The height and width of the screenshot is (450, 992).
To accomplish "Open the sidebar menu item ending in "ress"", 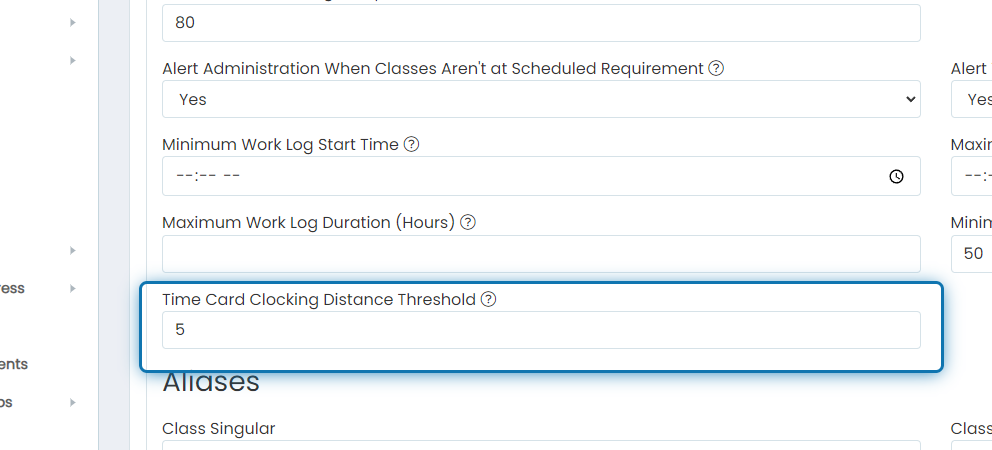I will pos(13,289).
